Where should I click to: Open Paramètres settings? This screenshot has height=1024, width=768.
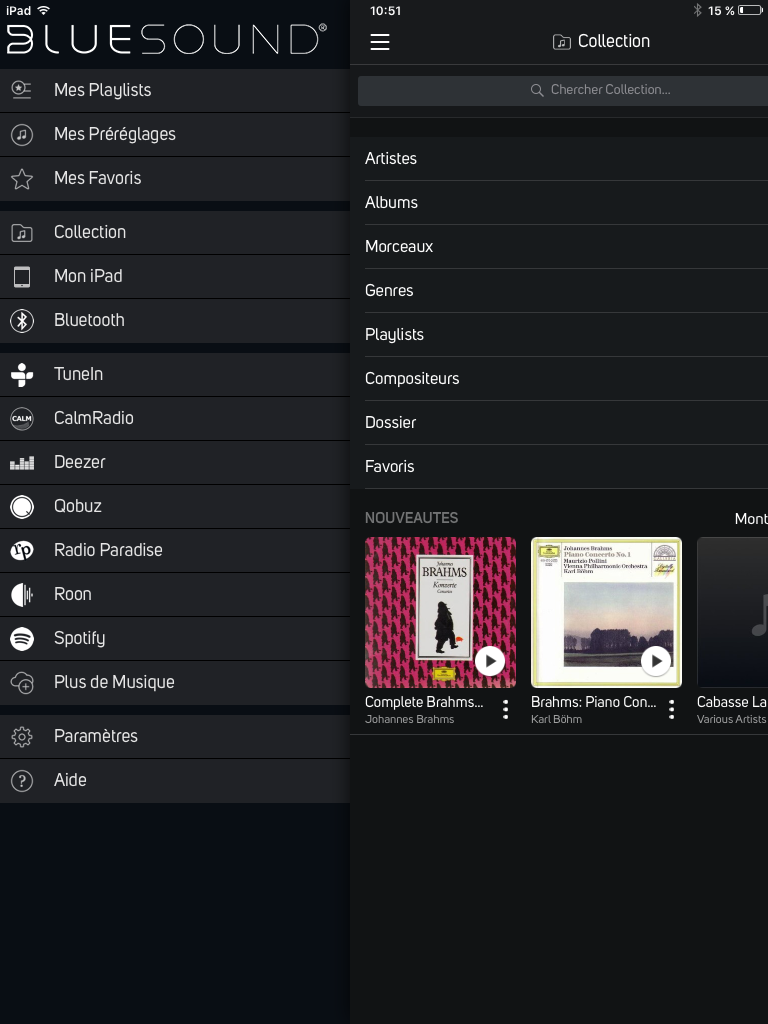click(x=175, y=737)
